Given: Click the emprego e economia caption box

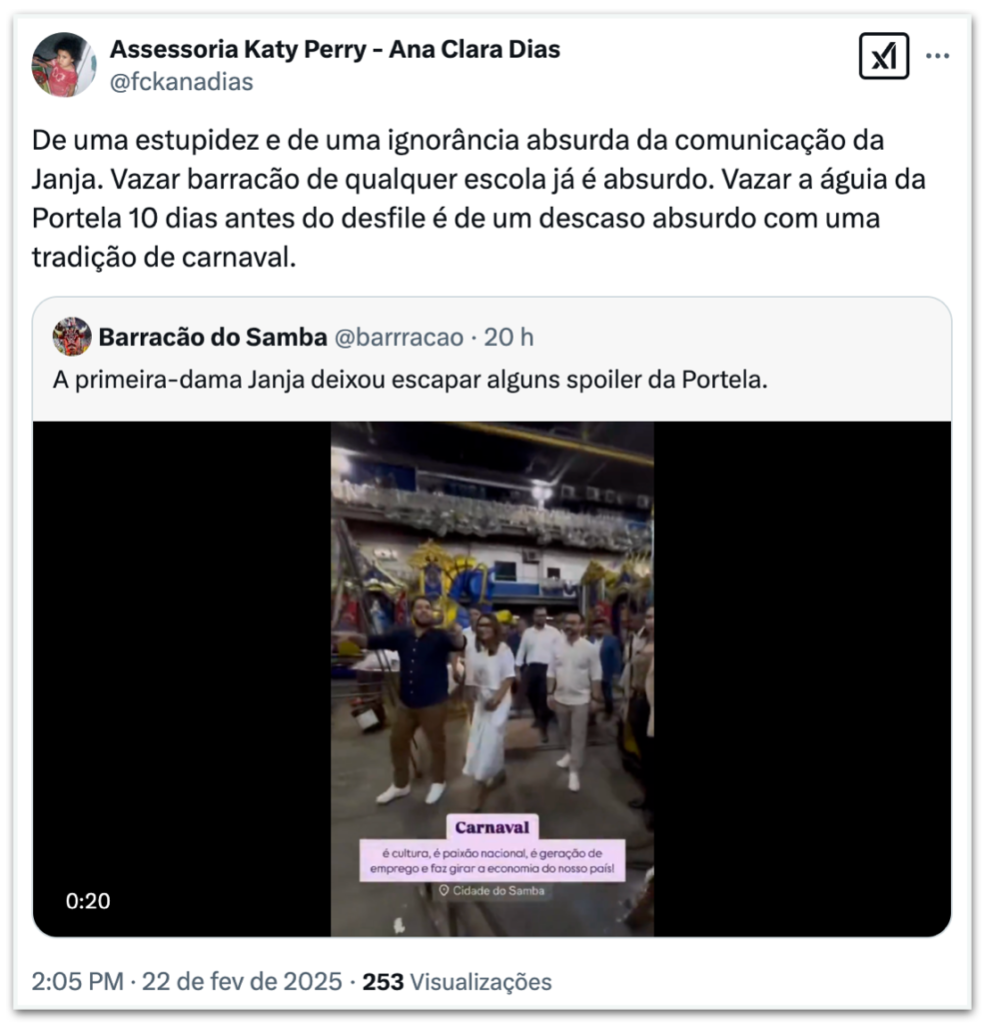Looking at the screenshot, I should [492, 861].
